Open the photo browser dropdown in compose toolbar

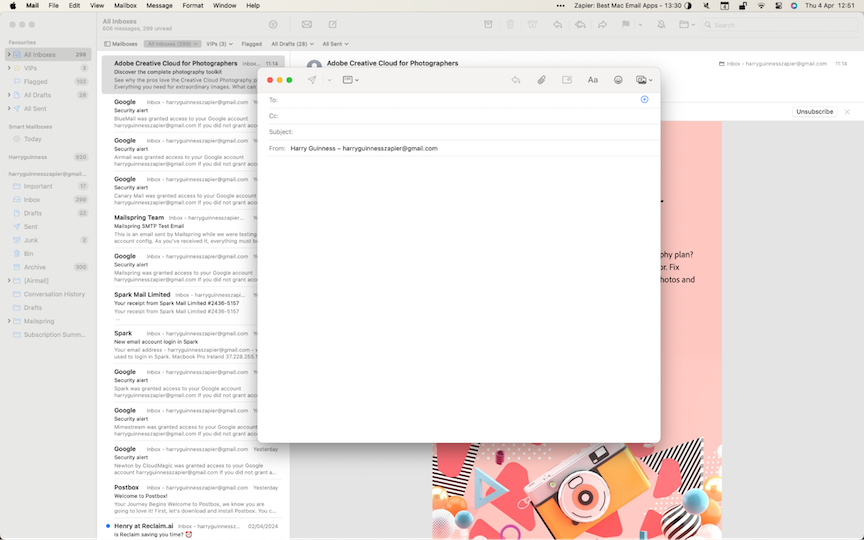point(644,80)
